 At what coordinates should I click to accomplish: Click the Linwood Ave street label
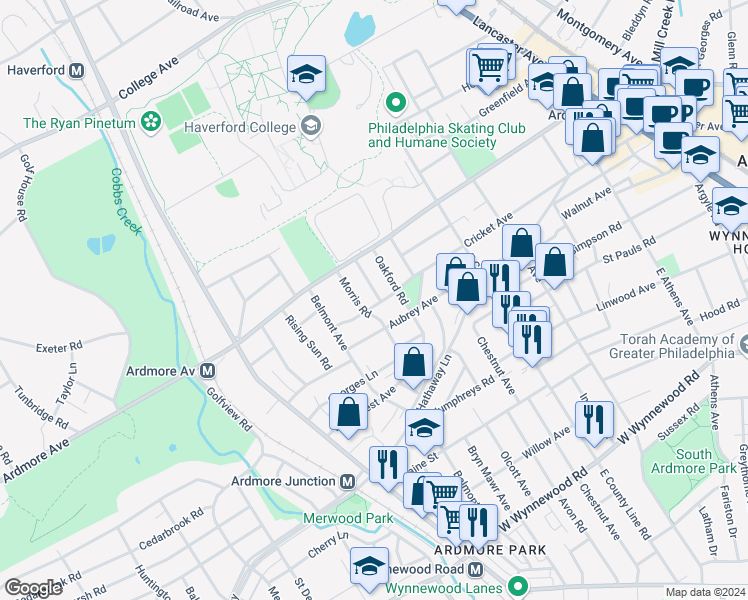626,297
